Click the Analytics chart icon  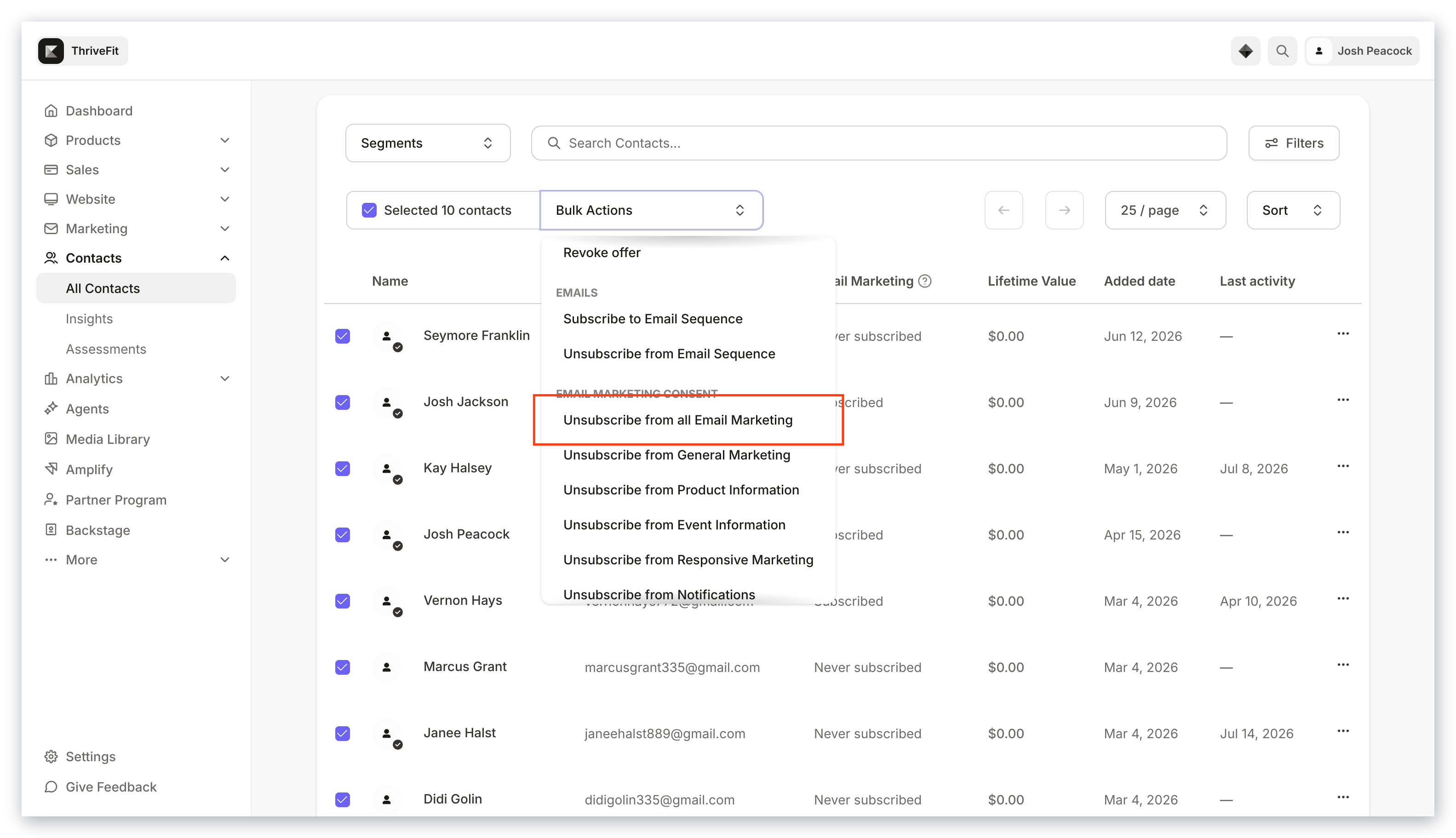tap(51, 378)
